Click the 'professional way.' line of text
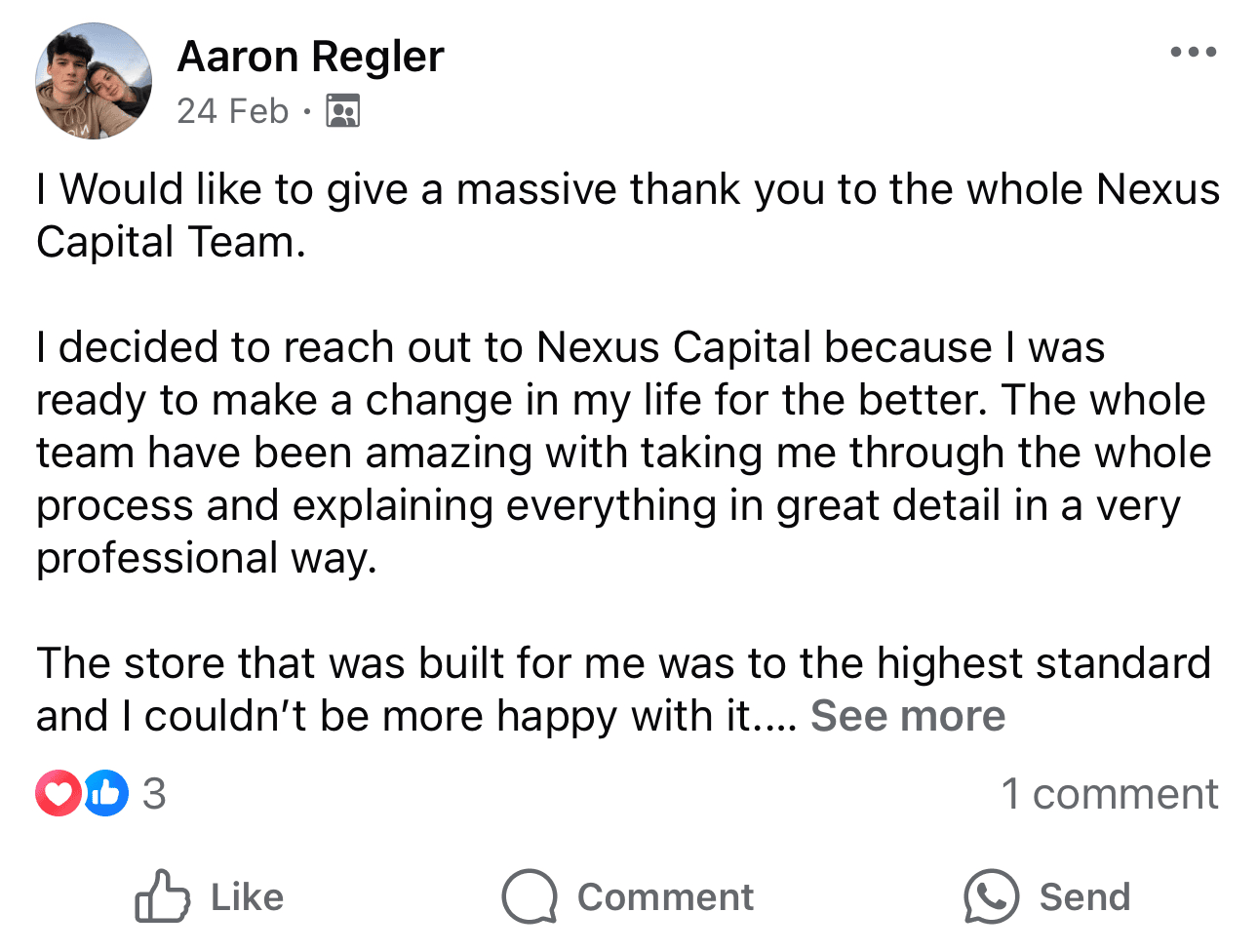Viewport: 1258px width, 952px height. [x=207, y=558]
